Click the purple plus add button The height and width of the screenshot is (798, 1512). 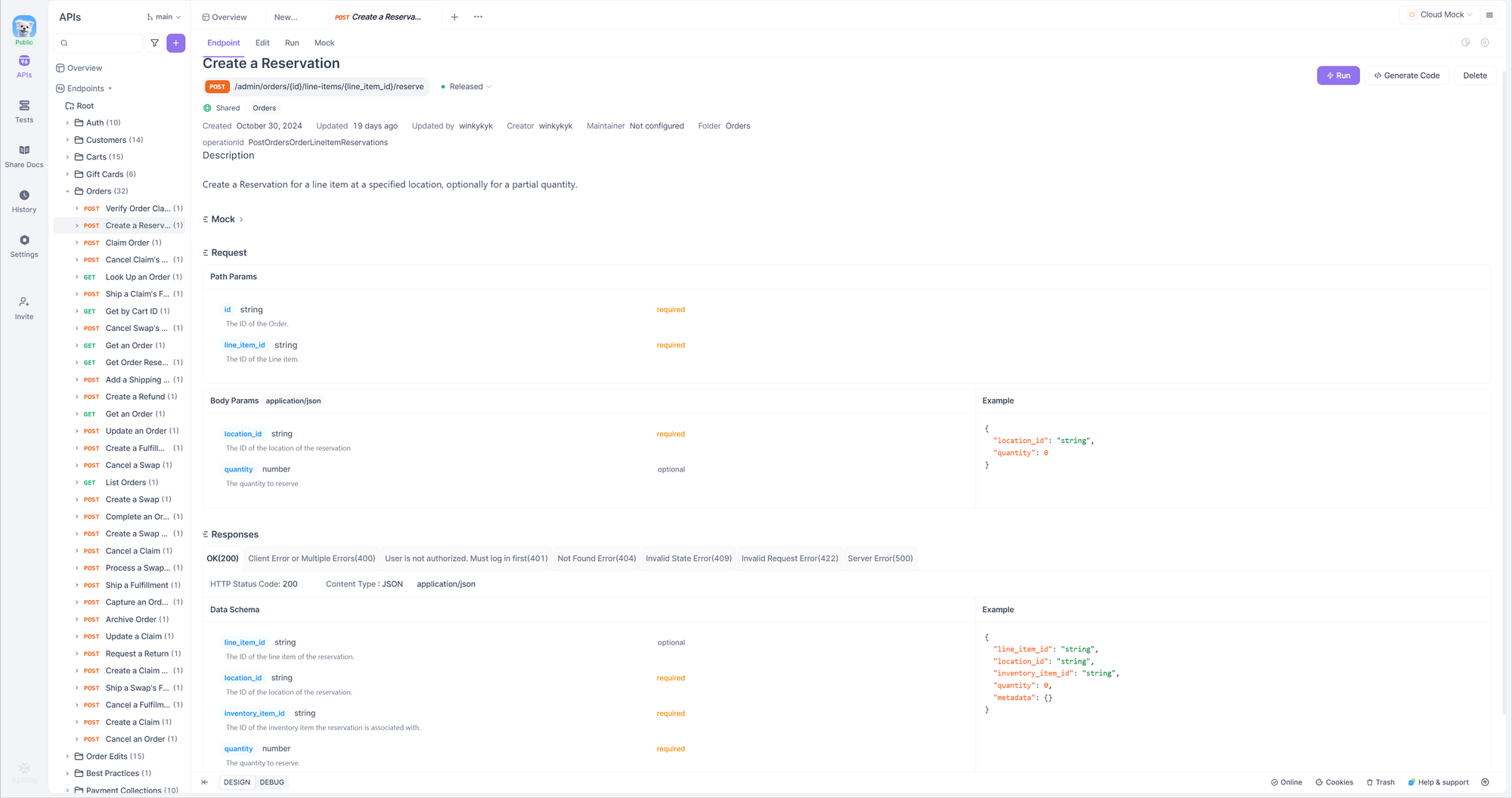click(175, 43)
